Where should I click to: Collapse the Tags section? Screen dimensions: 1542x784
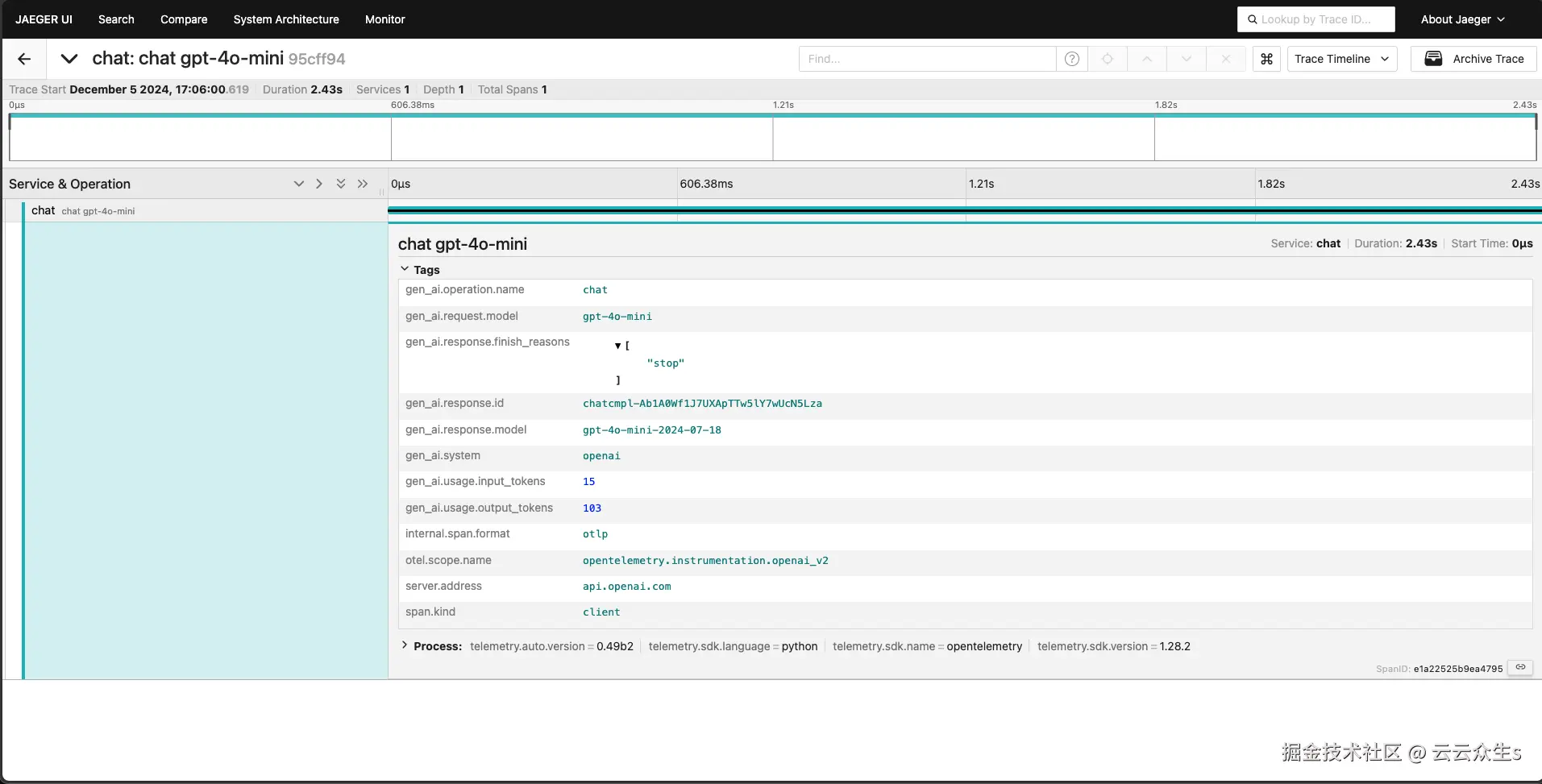click(x=420, y=269)
